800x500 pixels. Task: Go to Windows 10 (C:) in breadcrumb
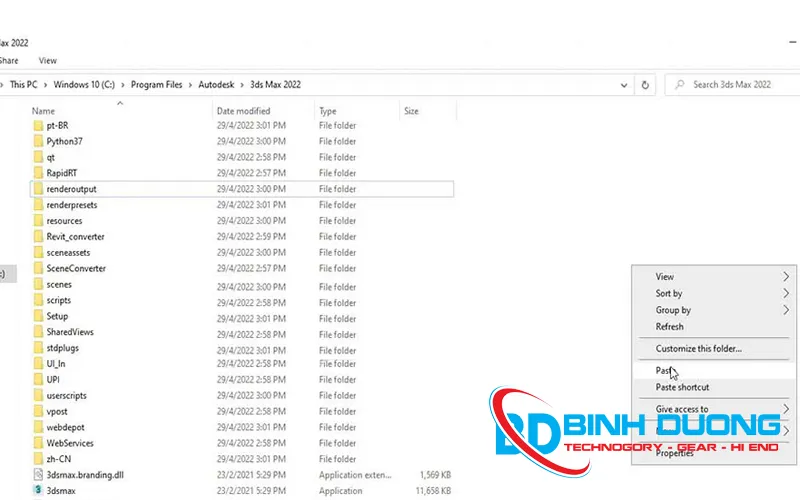[x=84, y=85]
